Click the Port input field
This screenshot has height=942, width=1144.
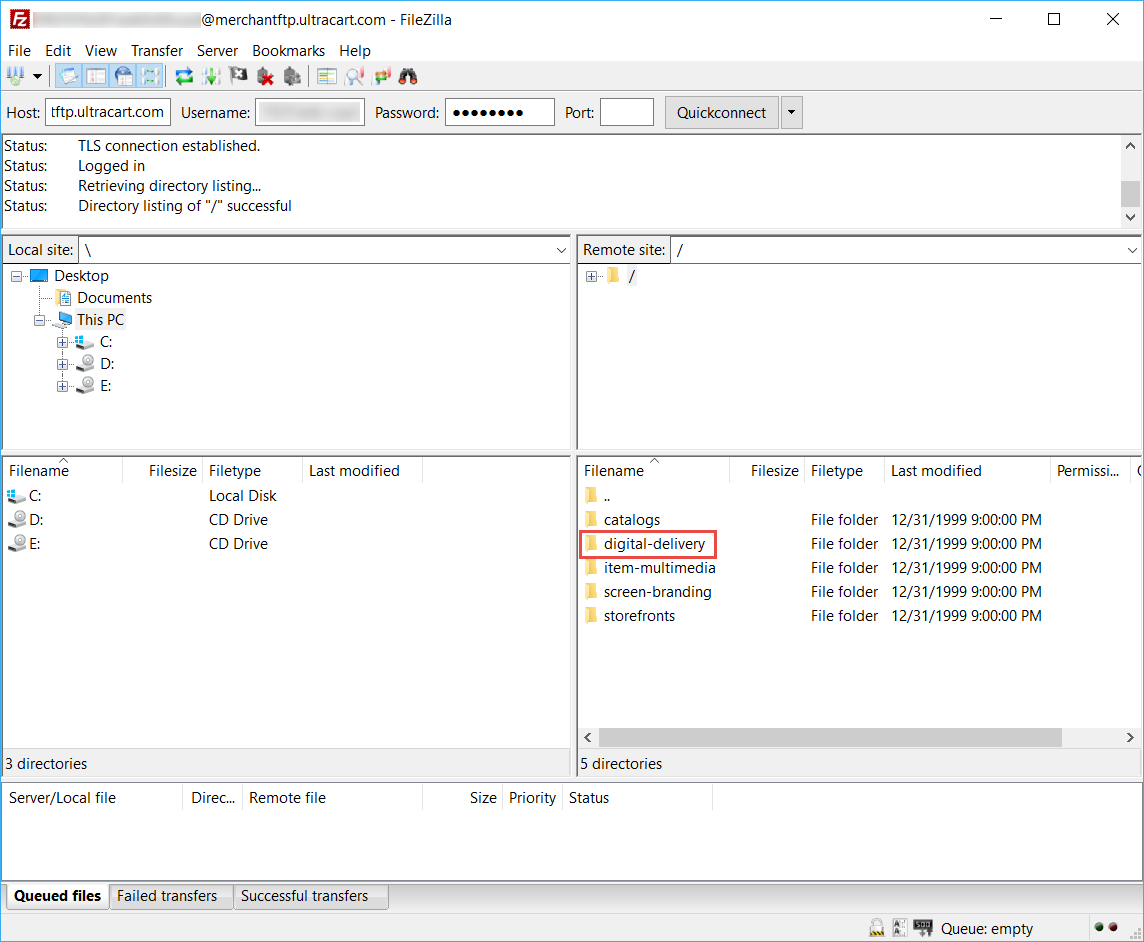pyautogui.click(x=627, y=112)
